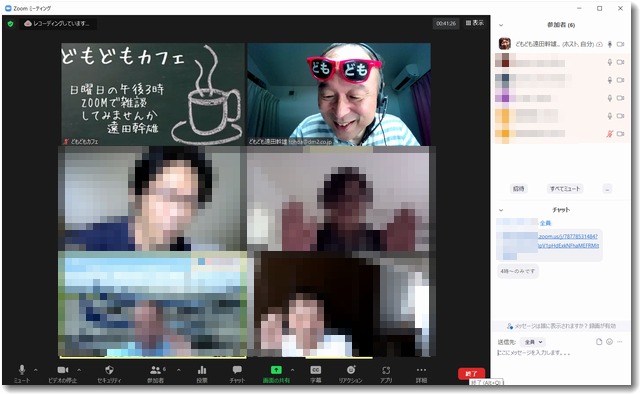Expand video options chevron next to ビデオの停止
The image size is (640, 394).
point(79,370)
